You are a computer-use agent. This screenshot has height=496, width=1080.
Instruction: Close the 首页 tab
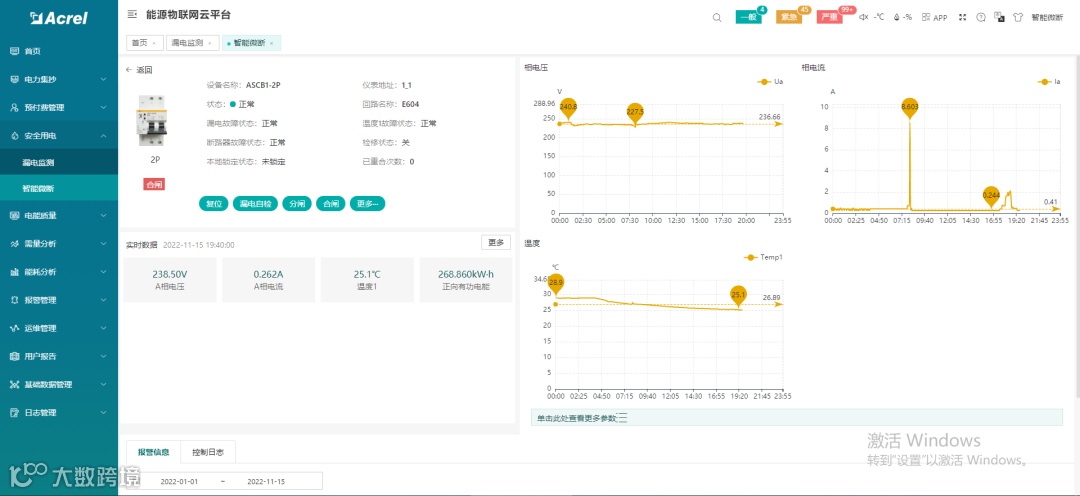154,43
